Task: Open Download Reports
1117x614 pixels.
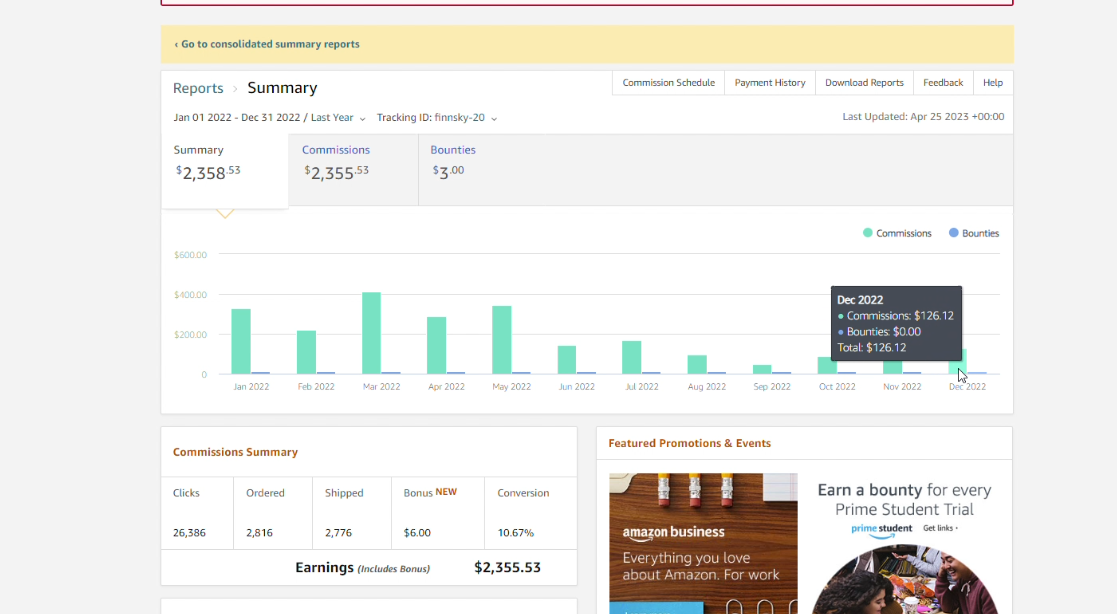Action: 864,83
